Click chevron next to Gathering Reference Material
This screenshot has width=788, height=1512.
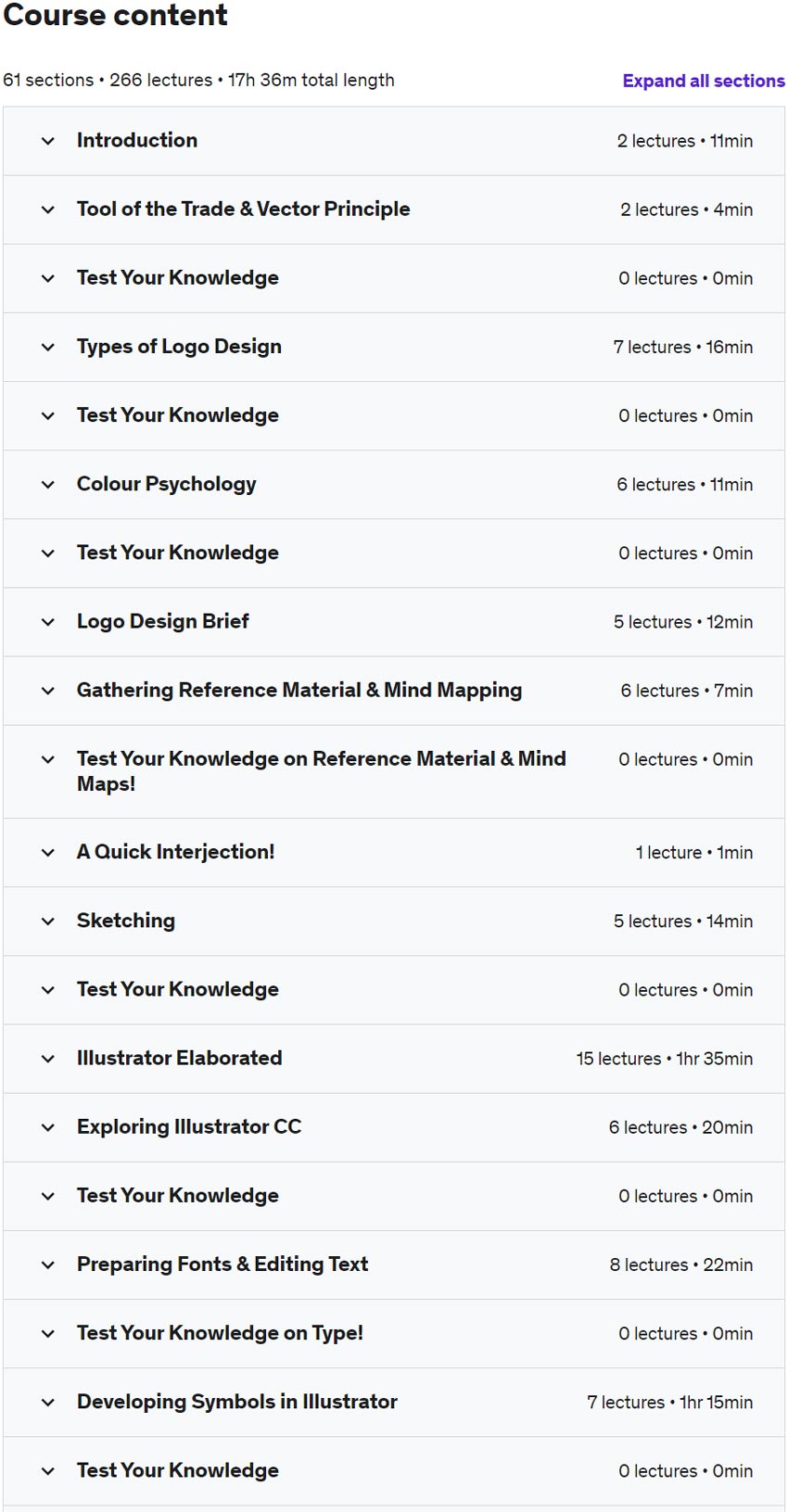[48, 690]
